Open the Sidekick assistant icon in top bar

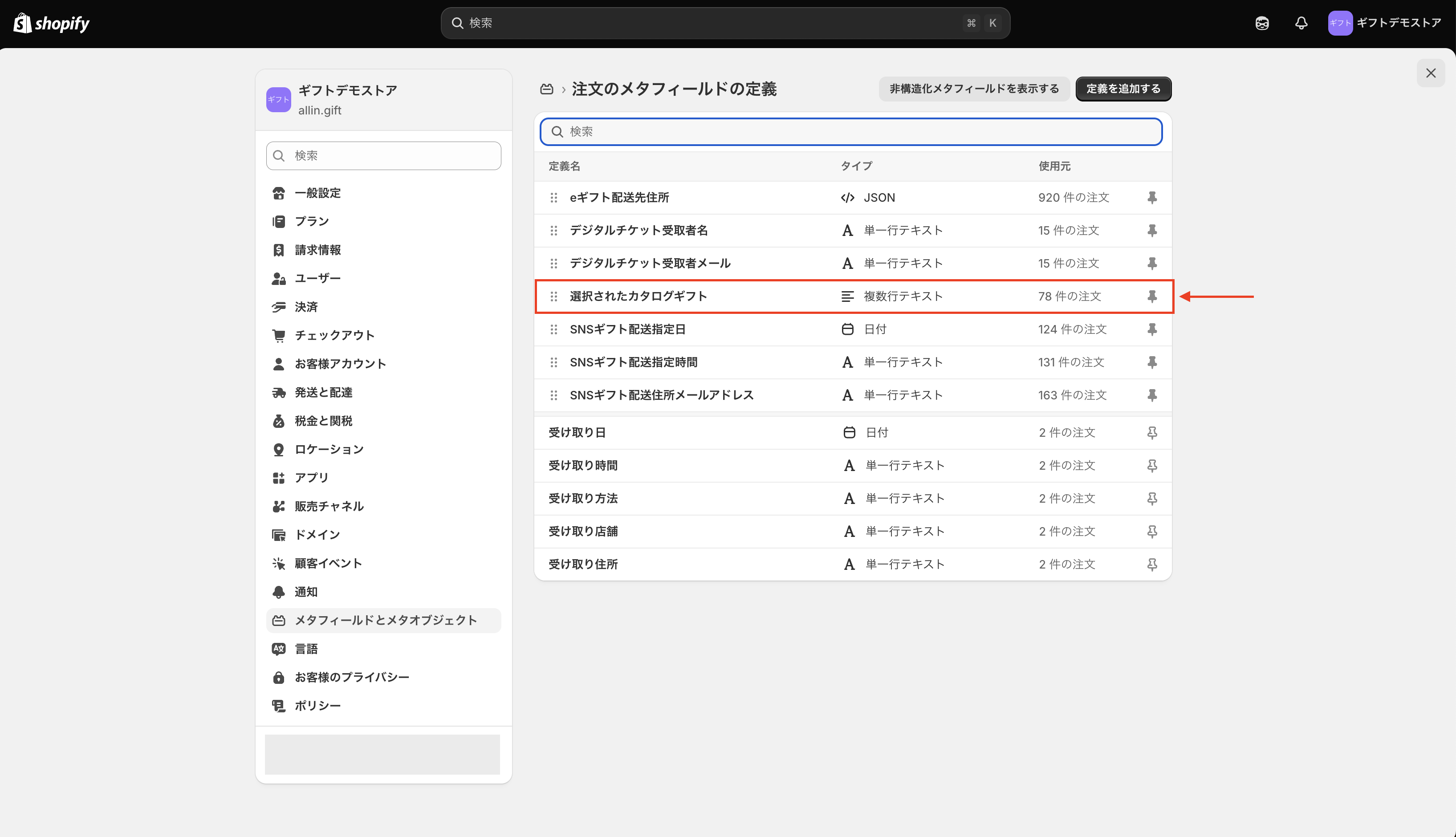tap(1262, 23)
